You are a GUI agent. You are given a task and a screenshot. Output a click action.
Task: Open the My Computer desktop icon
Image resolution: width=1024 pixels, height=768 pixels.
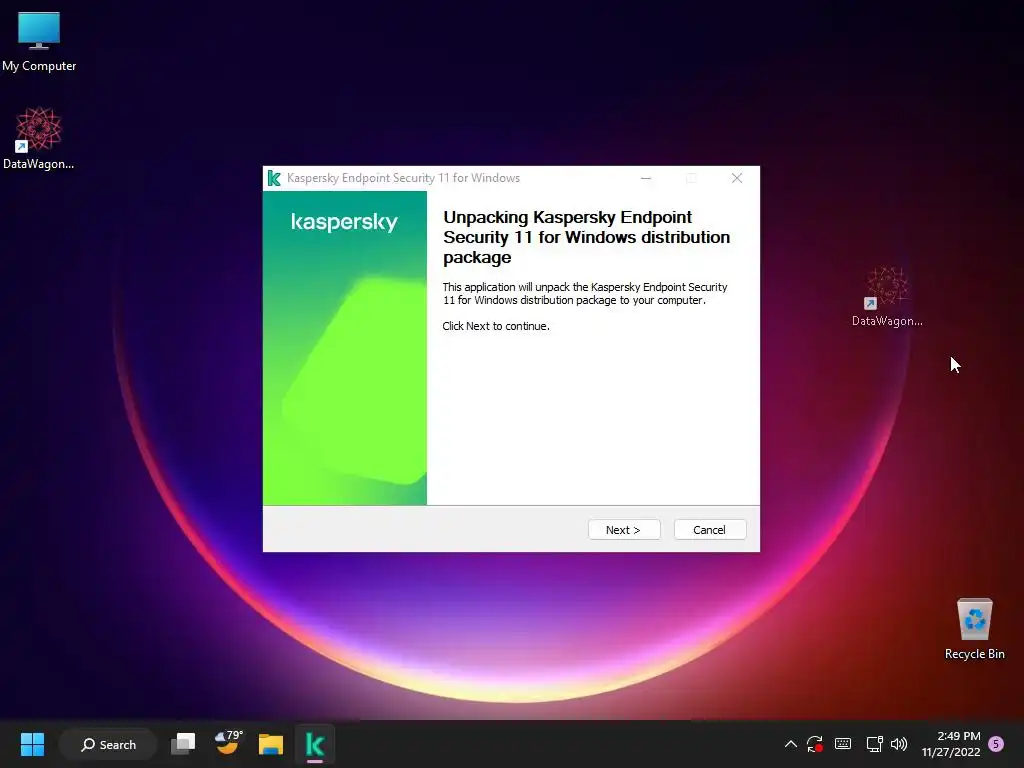click(x=39, y=42)
